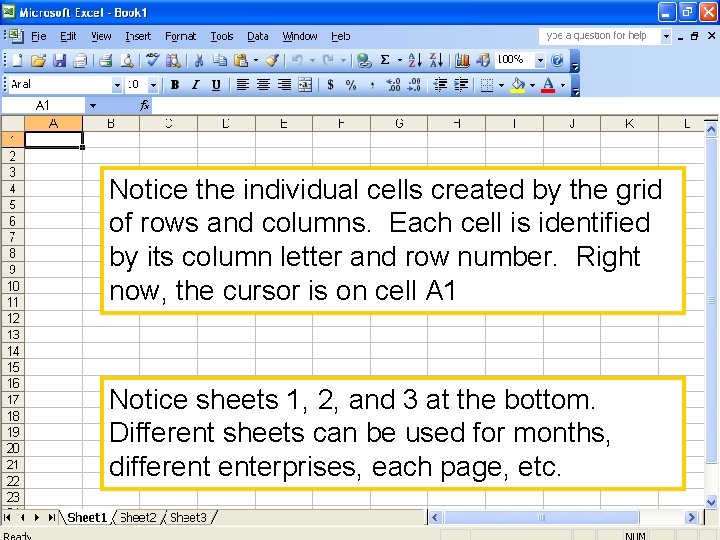
Task: Run the spelling check
Action: tap(152, 60)
